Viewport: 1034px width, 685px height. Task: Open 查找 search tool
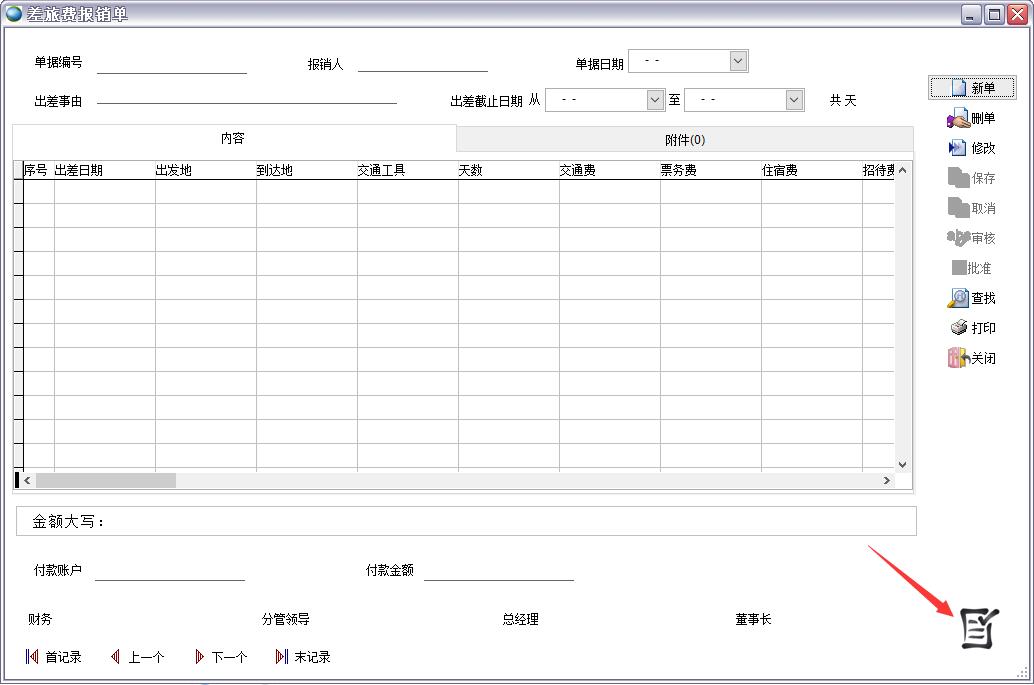click(971, 298)
